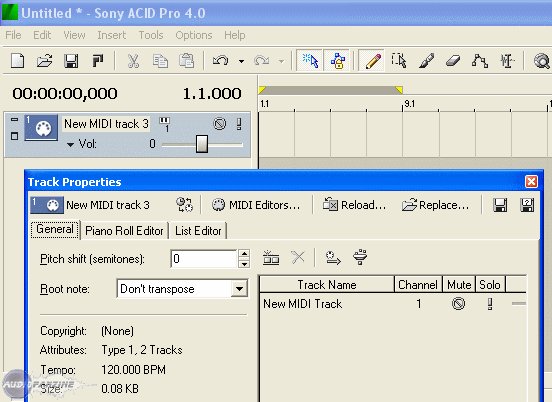
Task: Select New MIDI track 3 name in track header
Action: (106, 124)
